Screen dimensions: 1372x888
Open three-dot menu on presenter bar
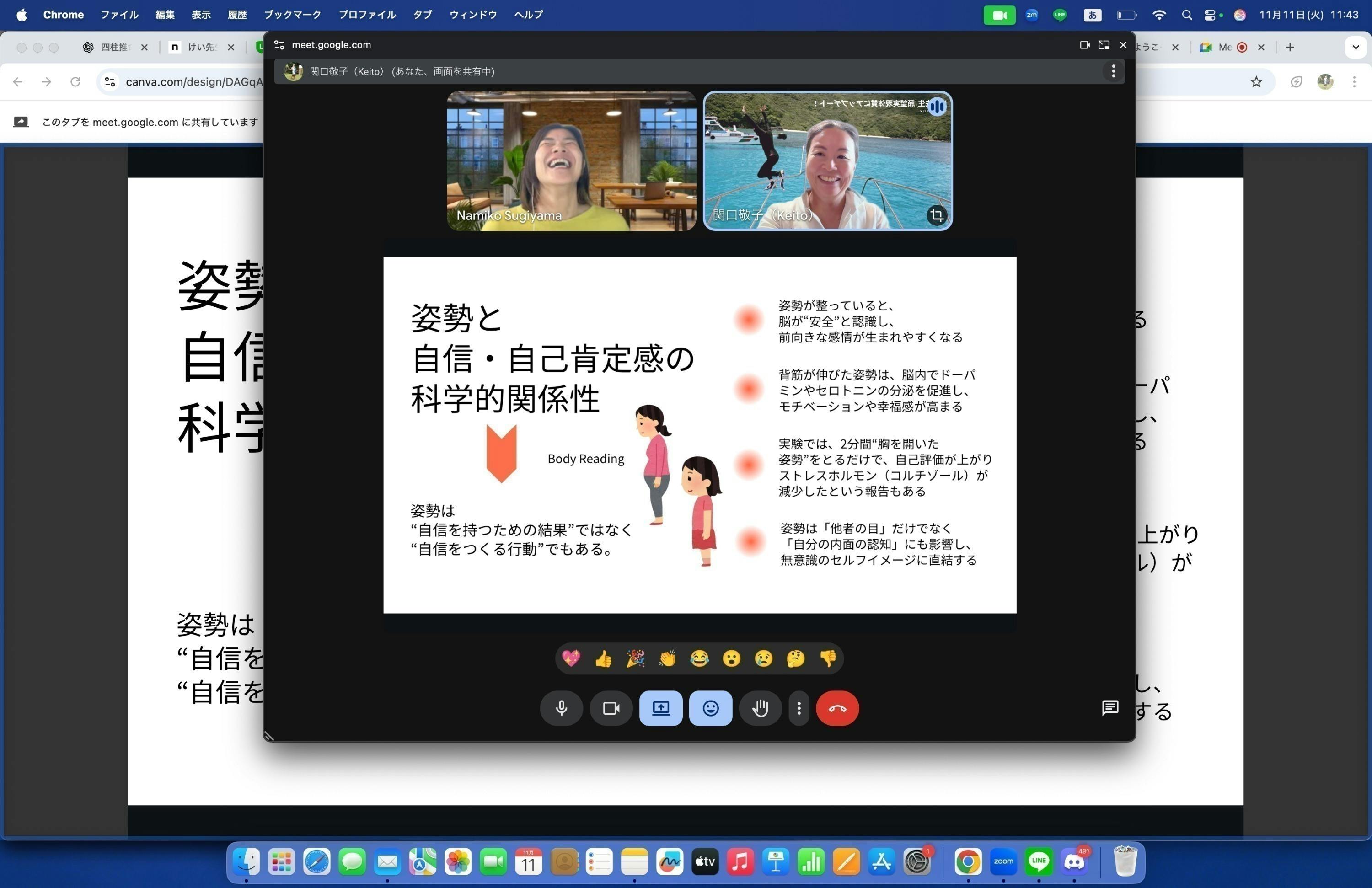[x=1113, y=71]
